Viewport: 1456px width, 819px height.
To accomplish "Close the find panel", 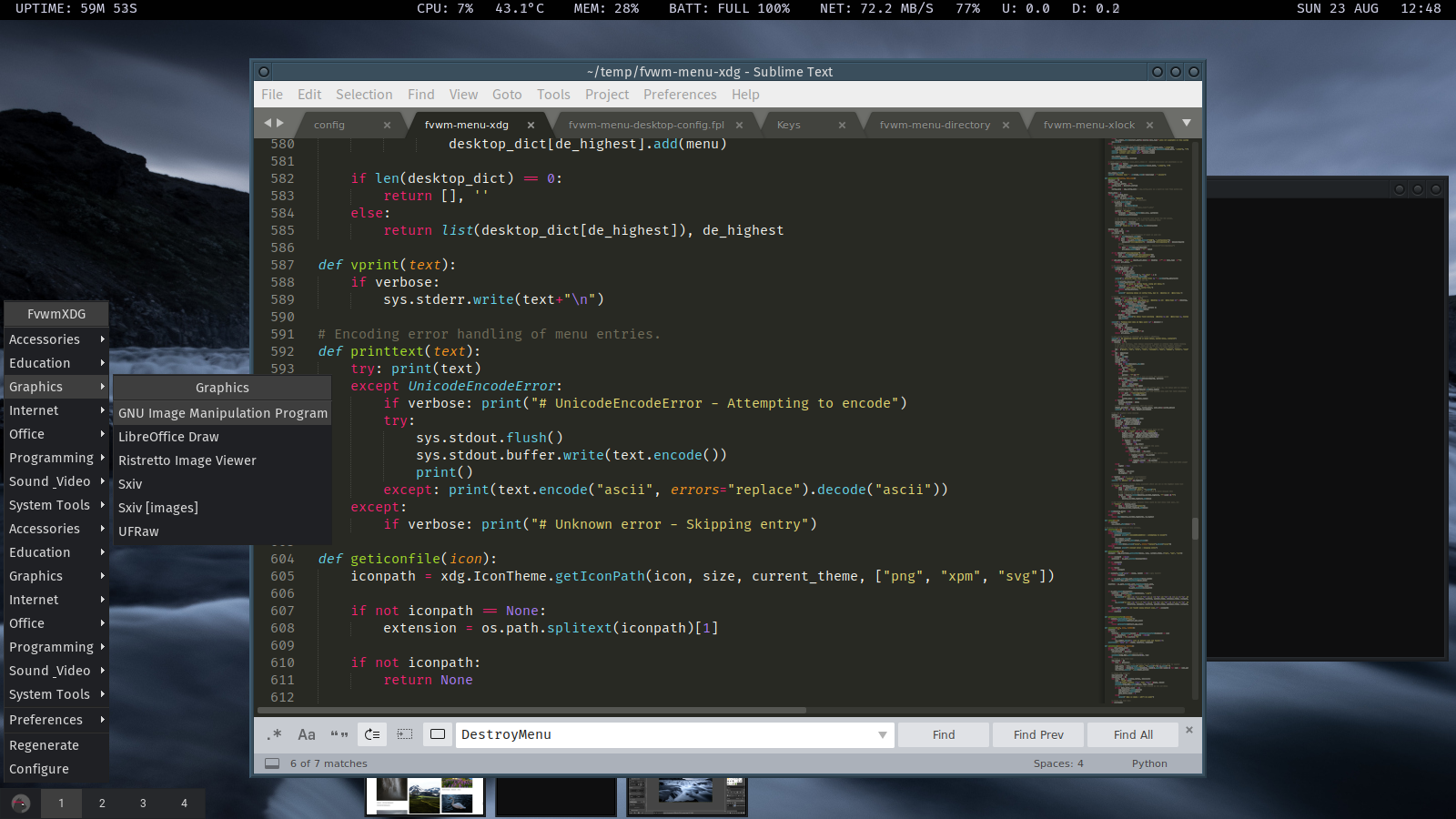I will (x=1189, y=730).
